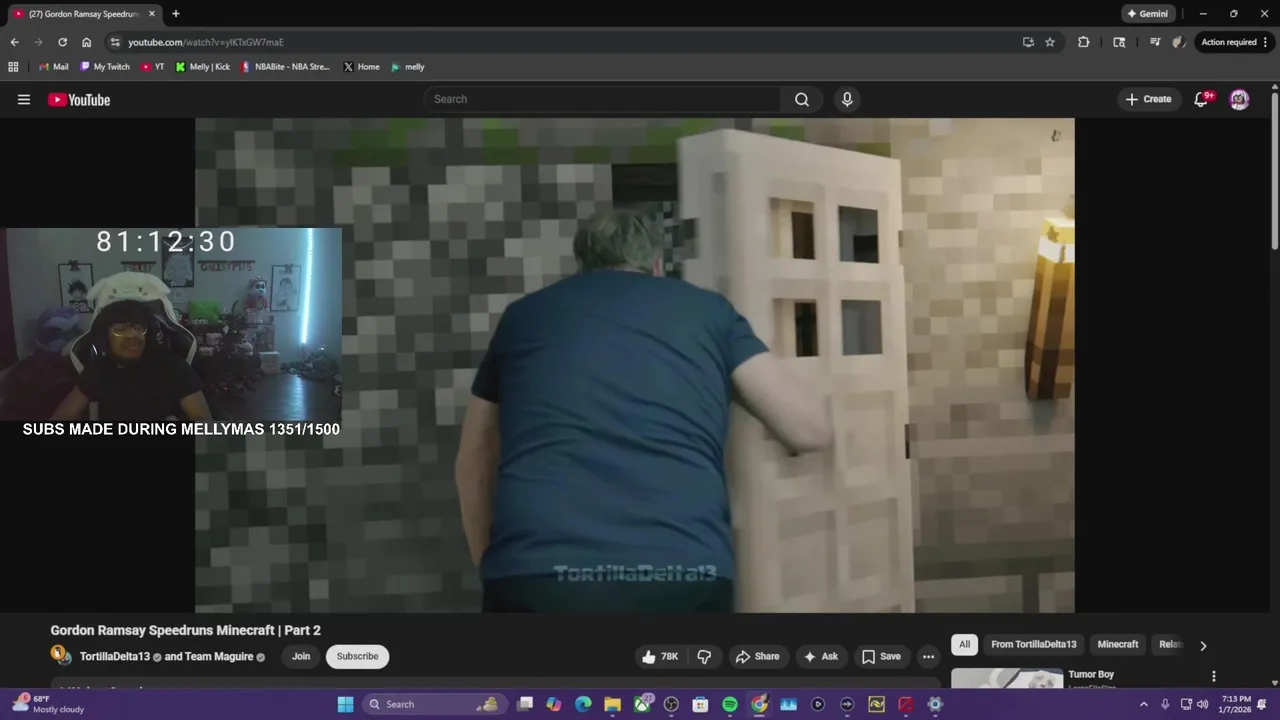Screen dimensions: 1280x720
Task: Open TortillaDelta13 channel avatar
Action: (61, 656)
